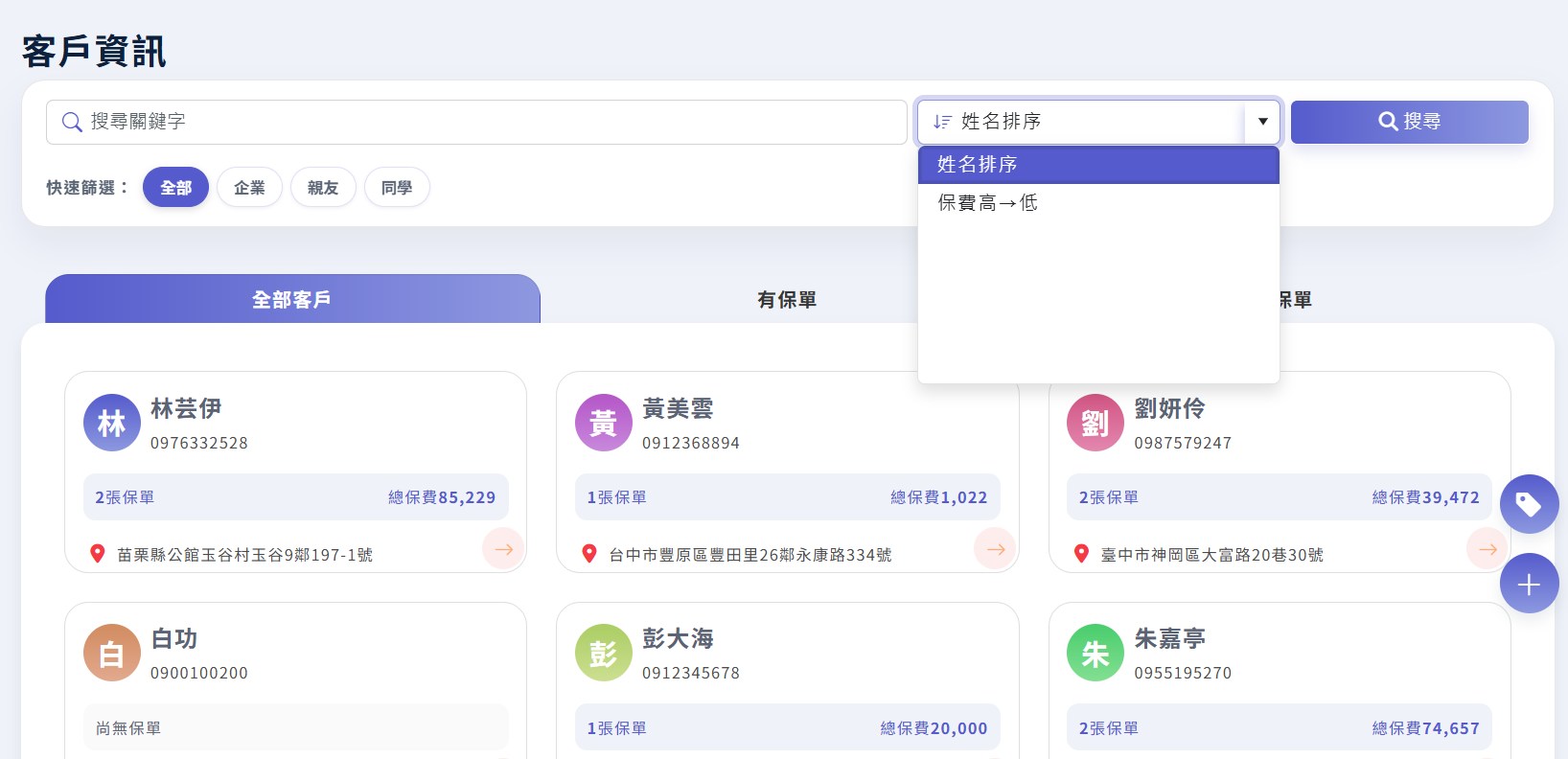The height and width of the screenshot is (759, 1568).
Task: Click 劉妍伶 2張保單 summary bar
Action: (x=1279, y=497)
